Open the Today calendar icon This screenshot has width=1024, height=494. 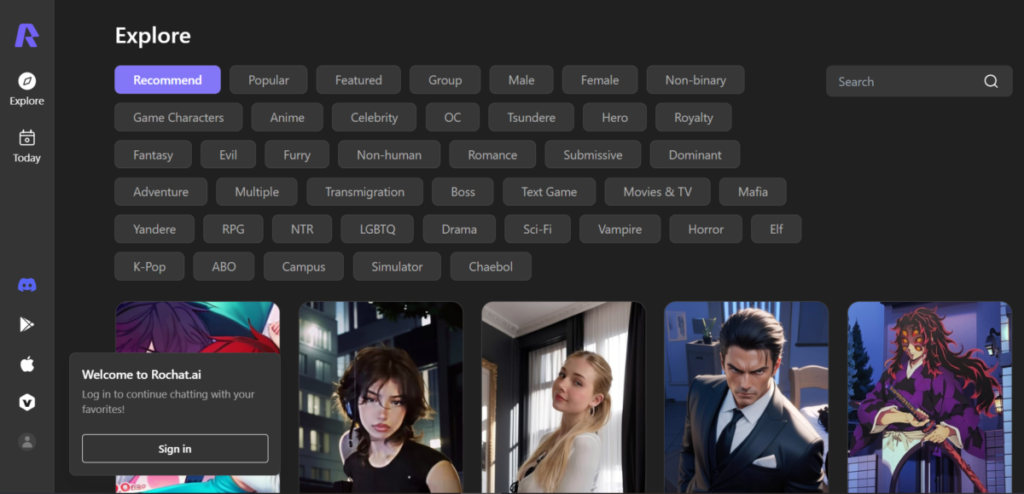(27, 139)
